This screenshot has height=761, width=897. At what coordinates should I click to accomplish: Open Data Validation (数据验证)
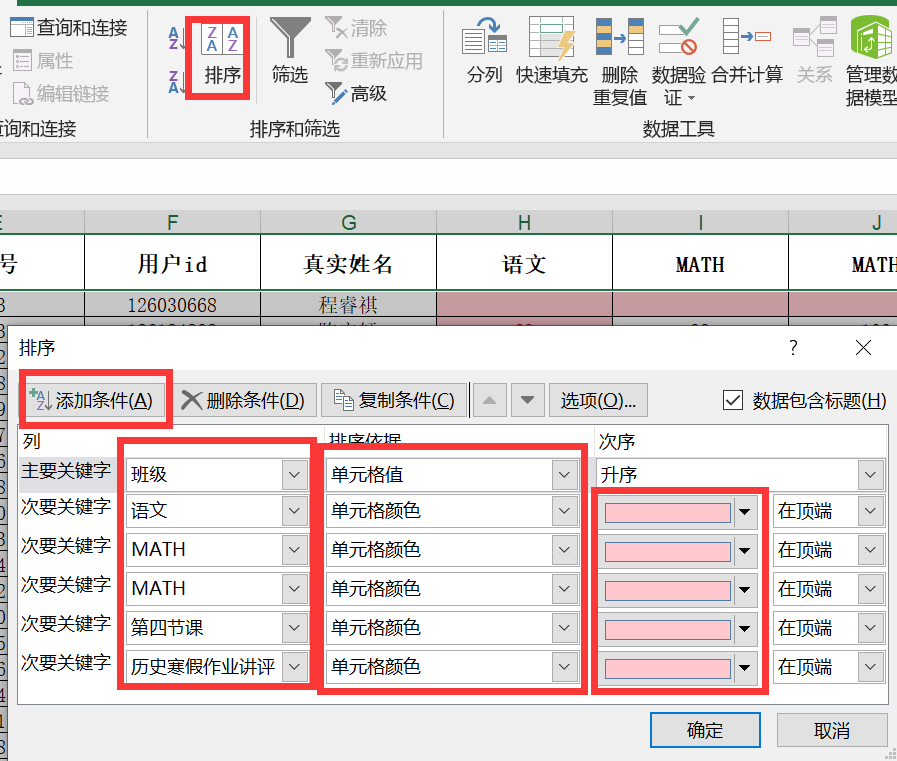(678, 62)
